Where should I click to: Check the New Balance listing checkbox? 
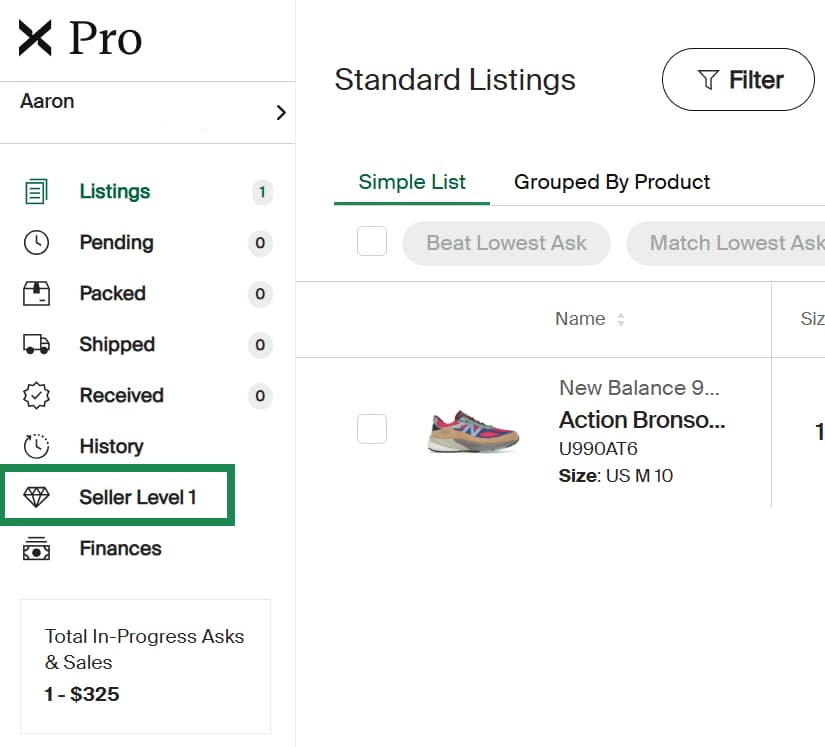[372, 429]
